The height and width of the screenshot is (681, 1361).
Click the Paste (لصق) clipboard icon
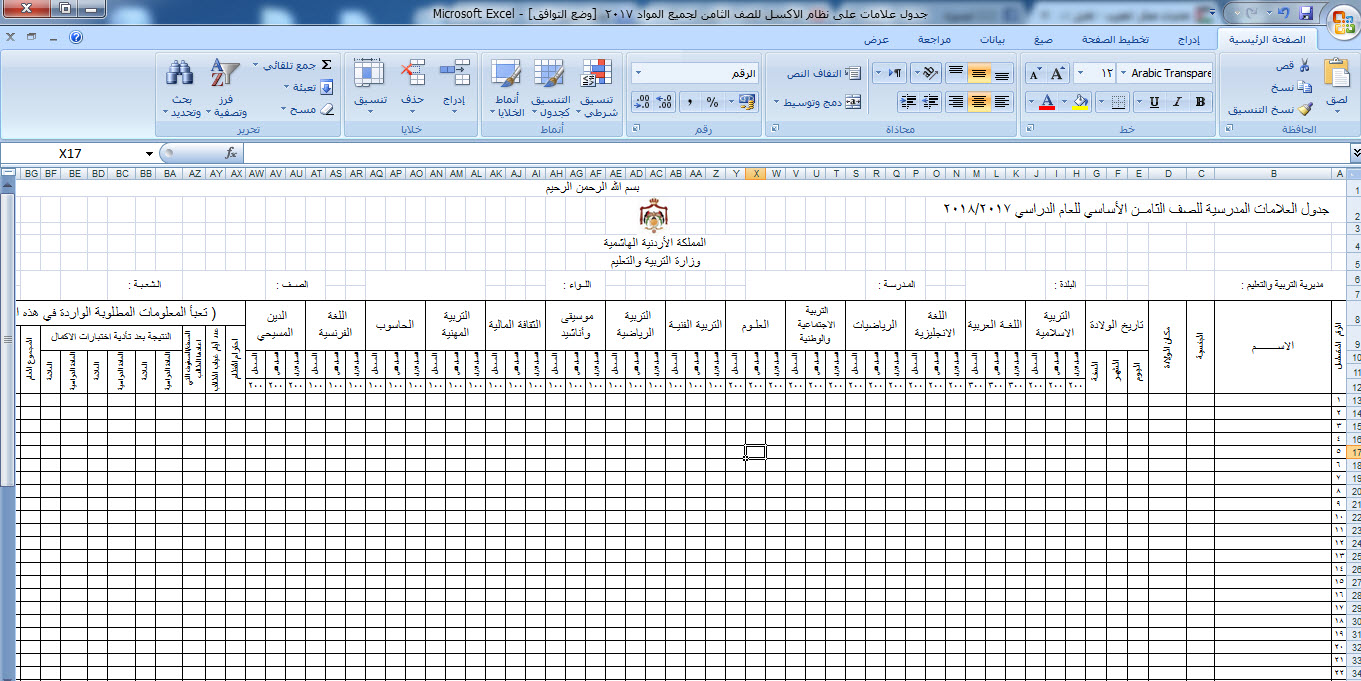[x=1336, y=75]
